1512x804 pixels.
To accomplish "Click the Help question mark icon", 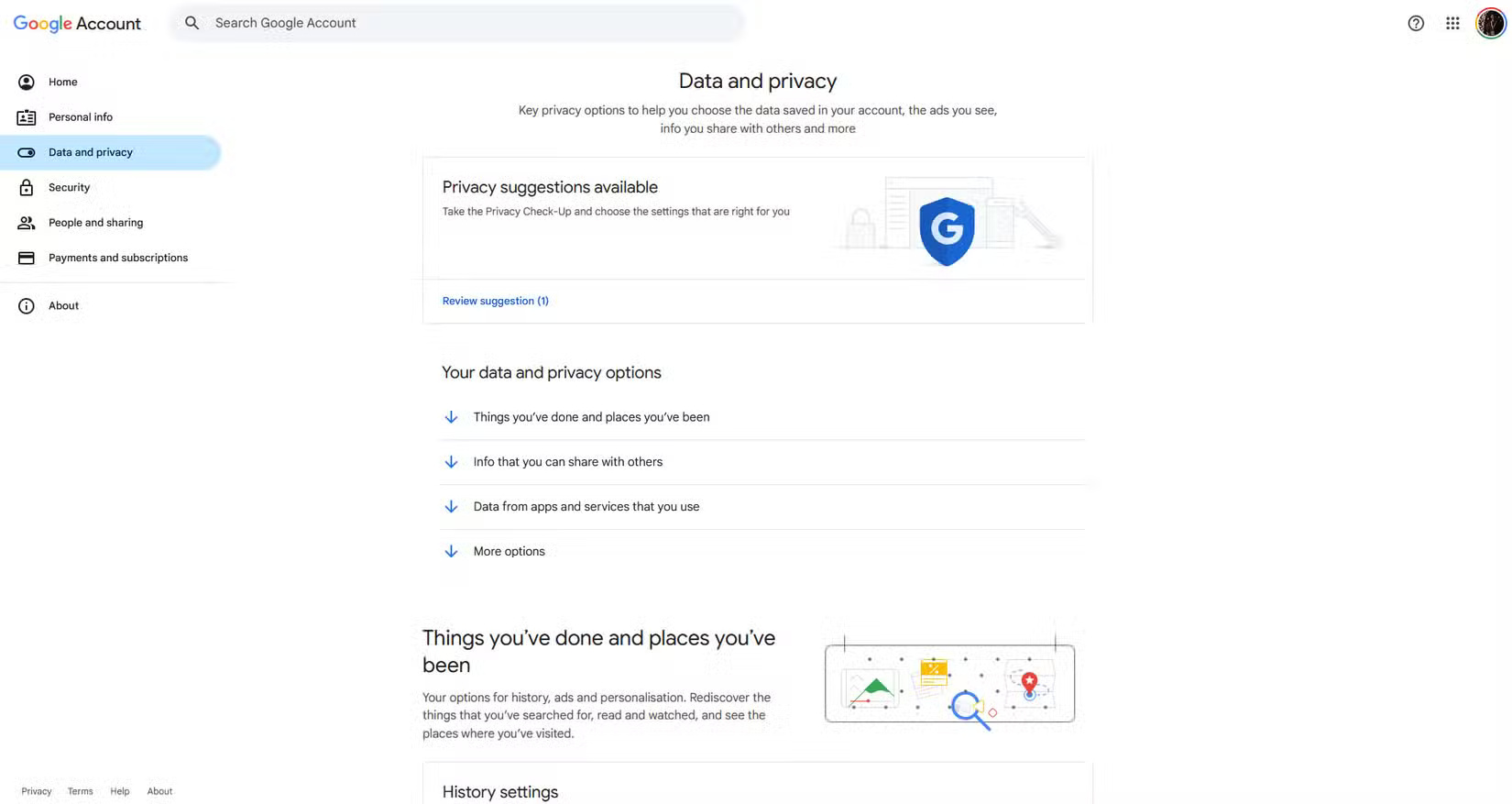I will (1415, 23).
